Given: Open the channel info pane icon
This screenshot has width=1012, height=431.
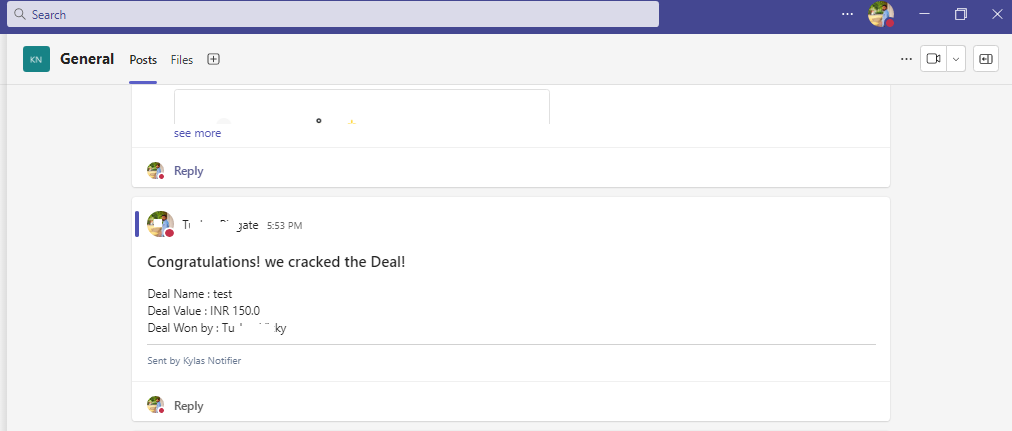Looking at the screenshot, I should 986,59.
